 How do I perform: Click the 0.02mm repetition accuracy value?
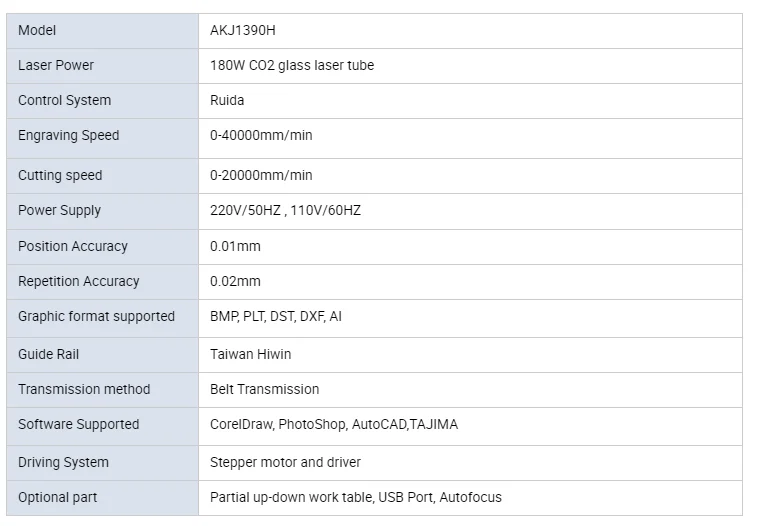pos(235,281)
